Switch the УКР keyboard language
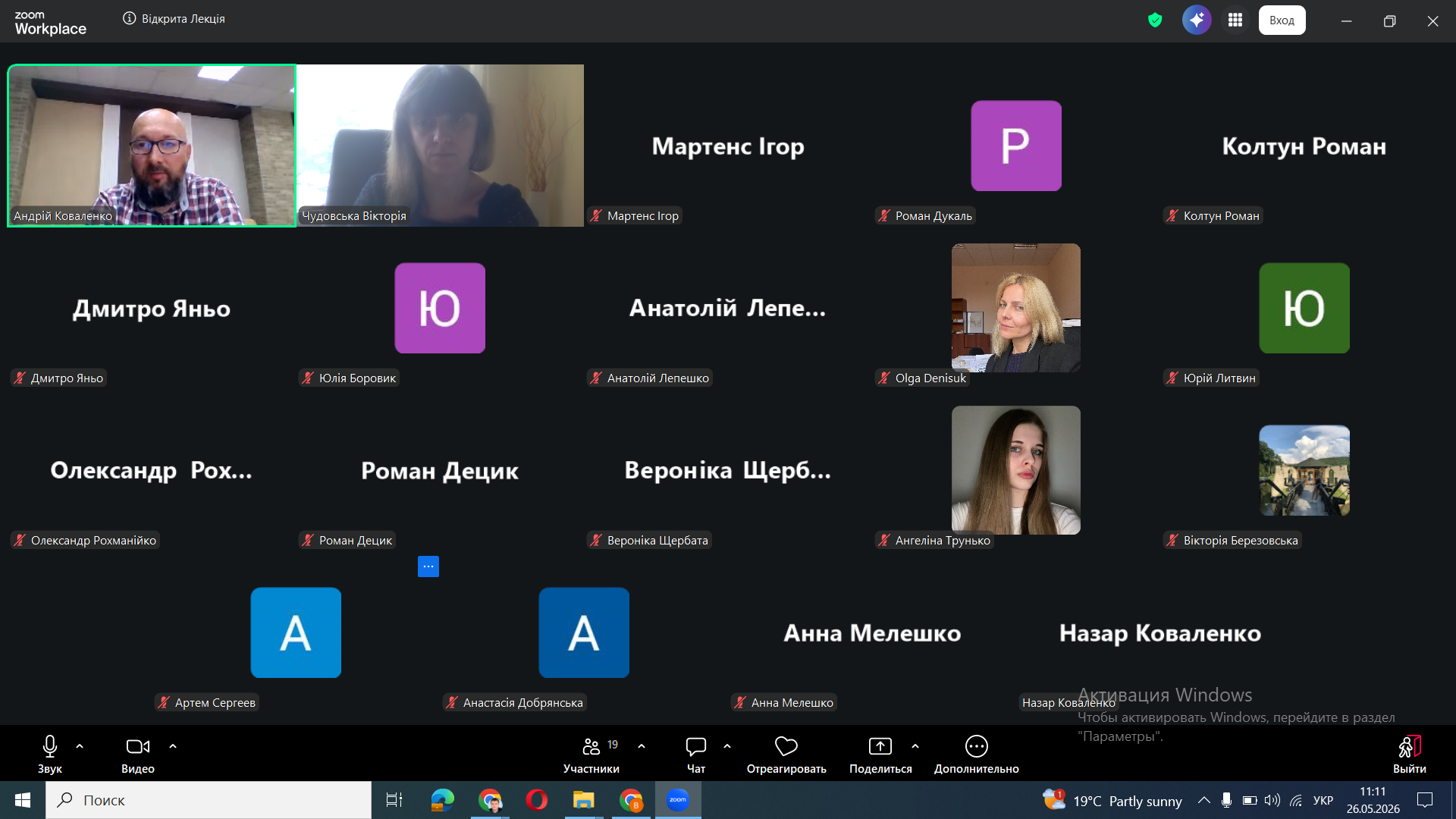The width and height of the screenshot is (1456, 819). [x=1323, y=800]
